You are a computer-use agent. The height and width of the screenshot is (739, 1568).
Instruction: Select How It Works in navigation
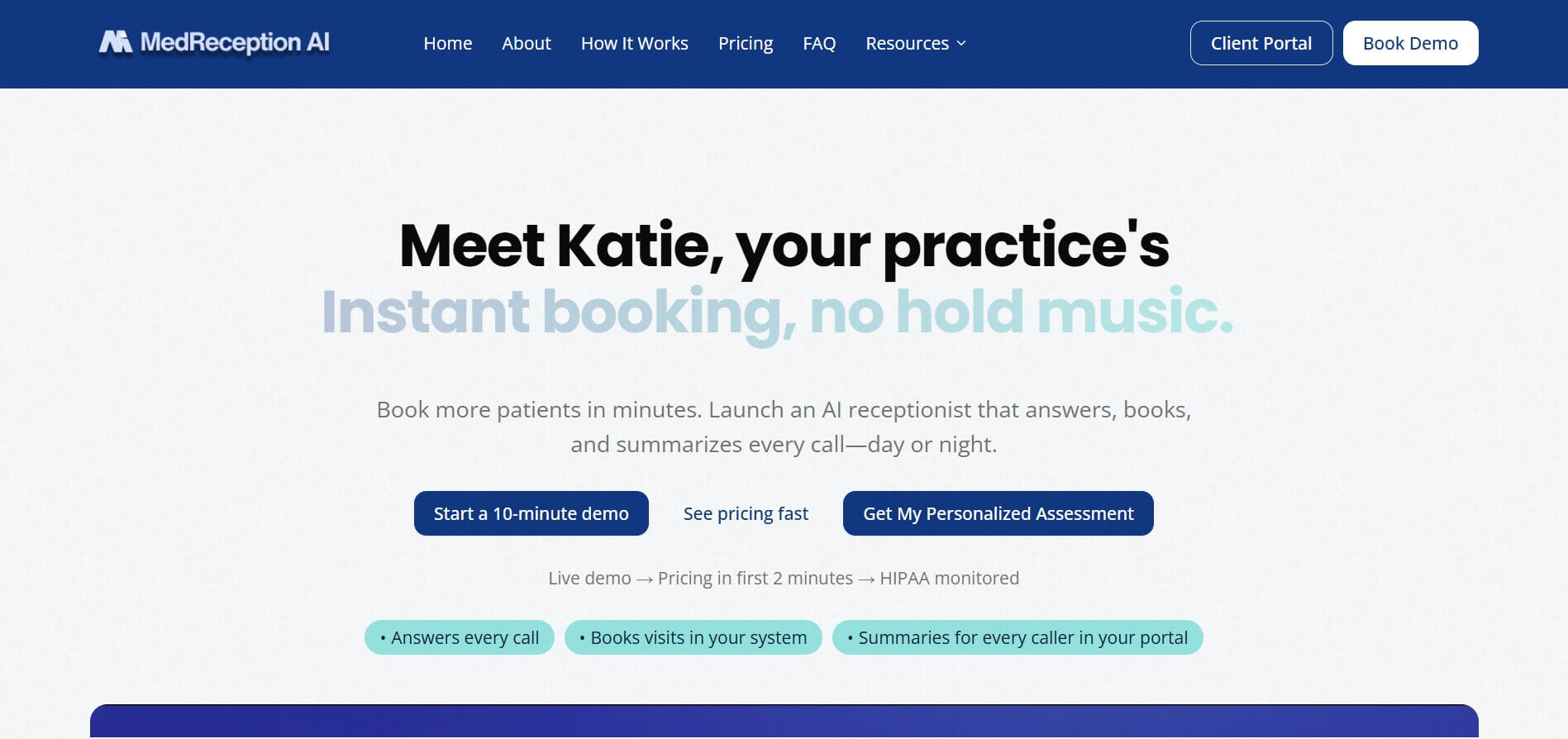(x=634, y=43)
